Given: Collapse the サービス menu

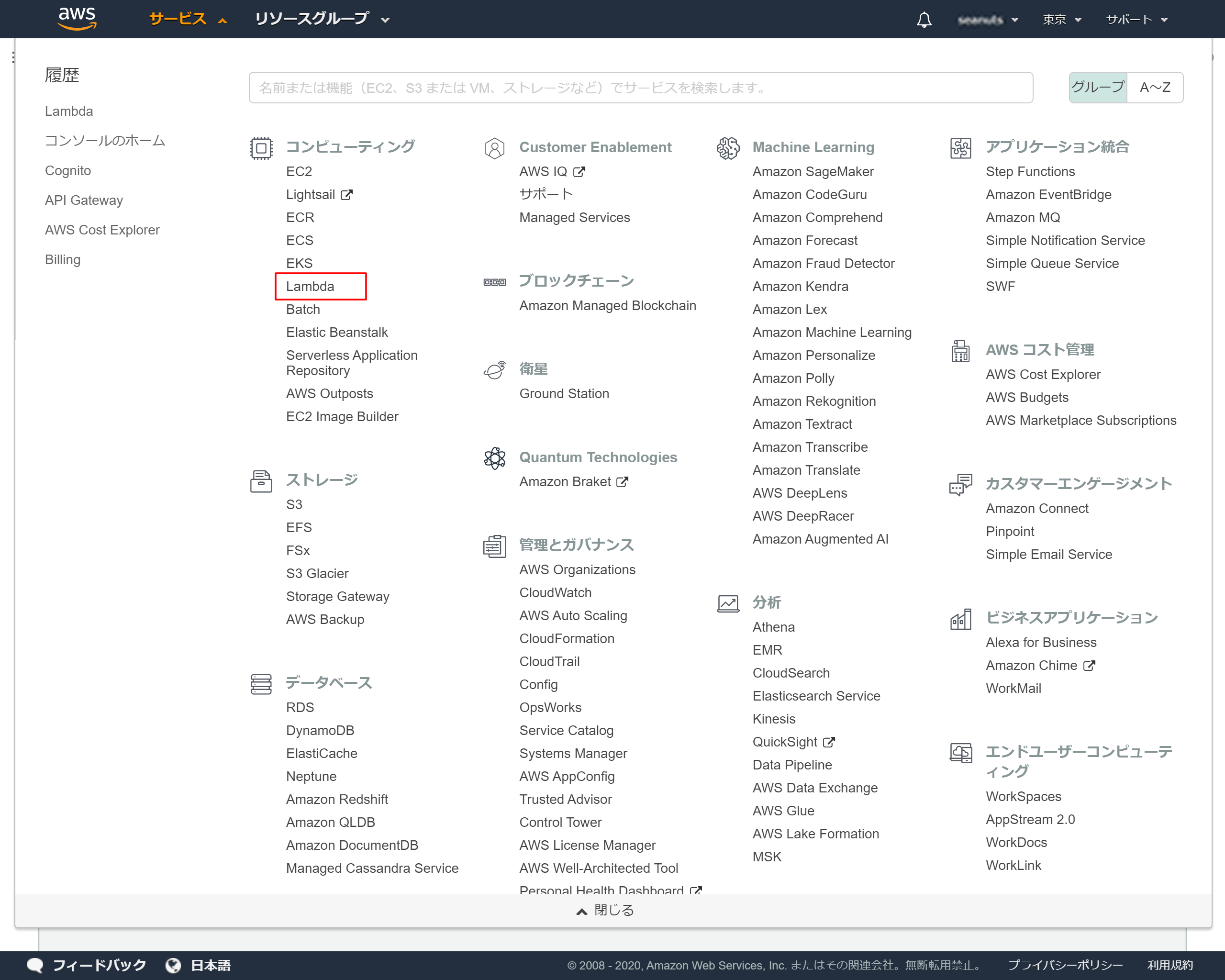Looking at the screenshot, I should (x=188, y=19).
